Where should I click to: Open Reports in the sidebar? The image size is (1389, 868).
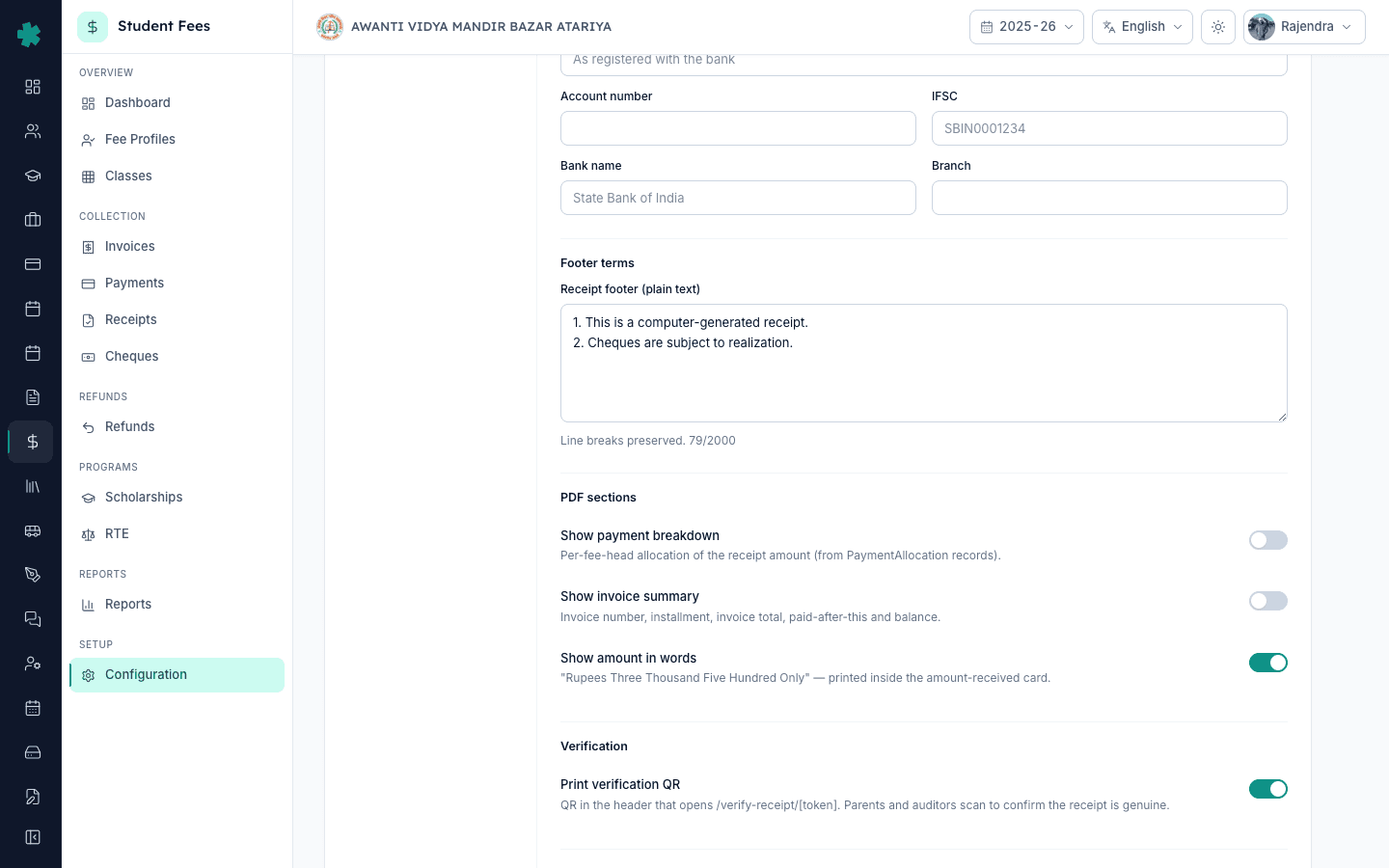pyautogui.click(x=177, y=605)
